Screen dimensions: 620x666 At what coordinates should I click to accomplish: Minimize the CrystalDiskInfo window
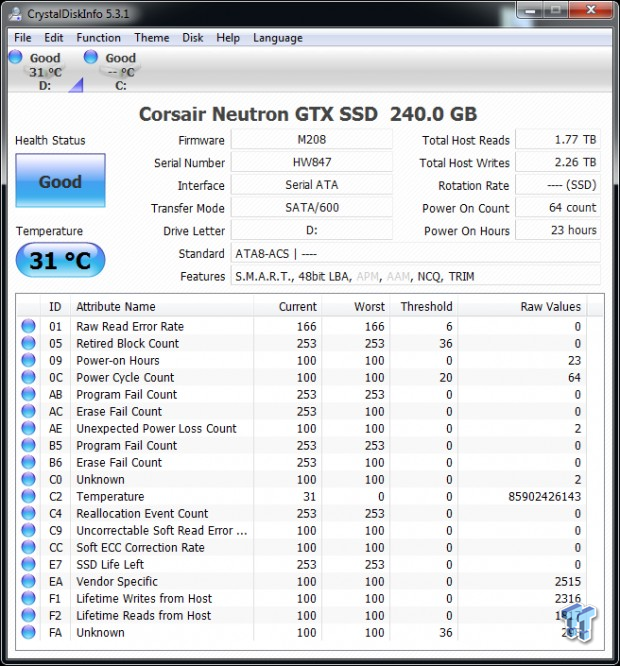[530, 10]
